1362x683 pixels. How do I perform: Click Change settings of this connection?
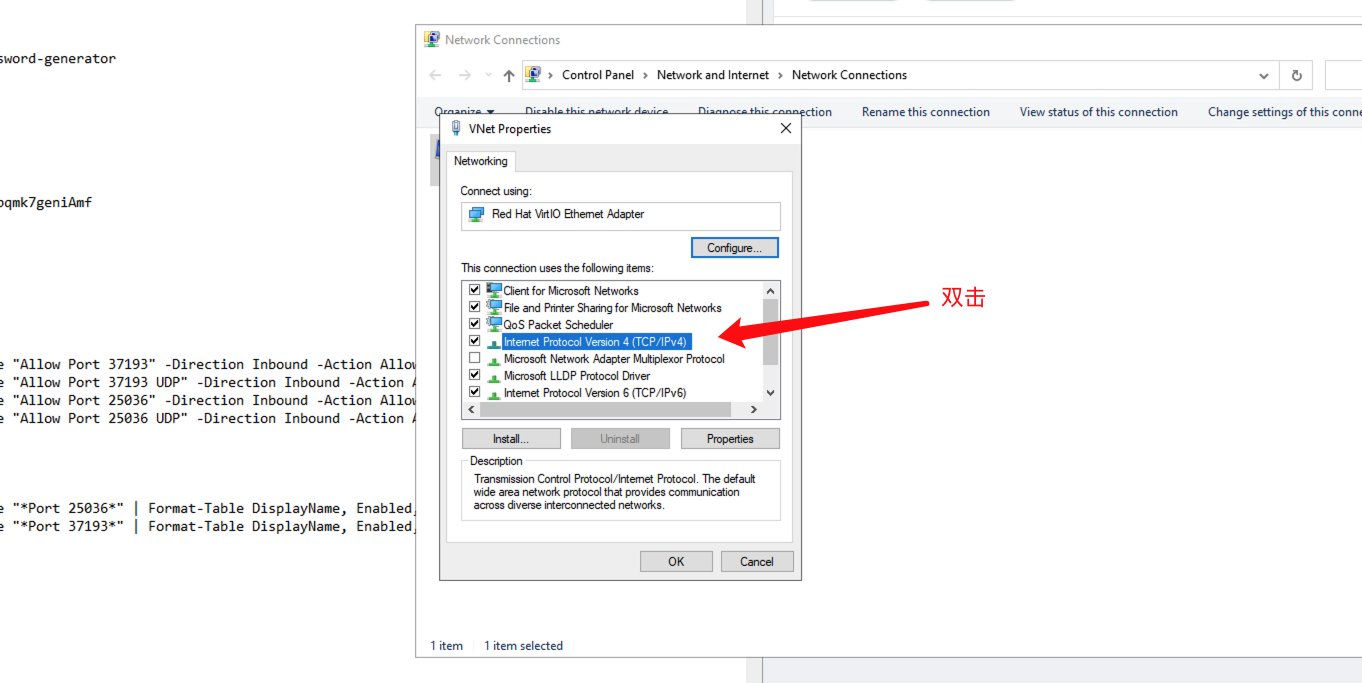pos(1285,112)
